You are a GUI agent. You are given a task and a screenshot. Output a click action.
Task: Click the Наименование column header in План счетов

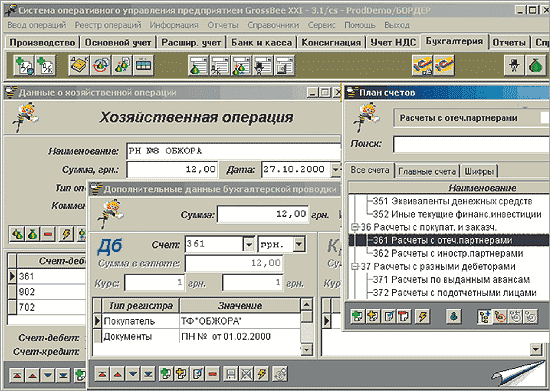(x=482, y=188)
